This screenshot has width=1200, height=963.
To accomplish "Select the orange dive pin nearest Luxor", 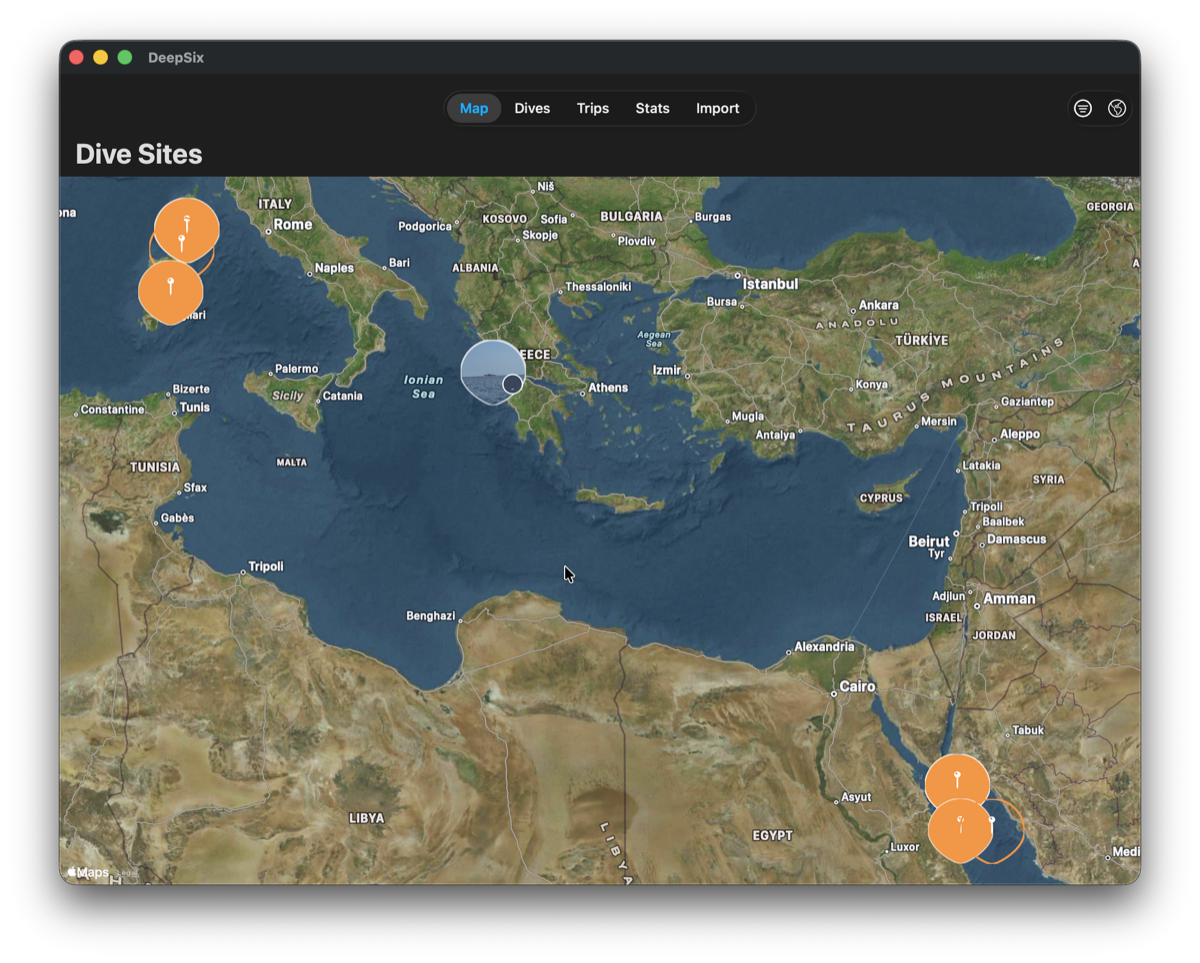I will pyautogui.click(x=960, y=830).
